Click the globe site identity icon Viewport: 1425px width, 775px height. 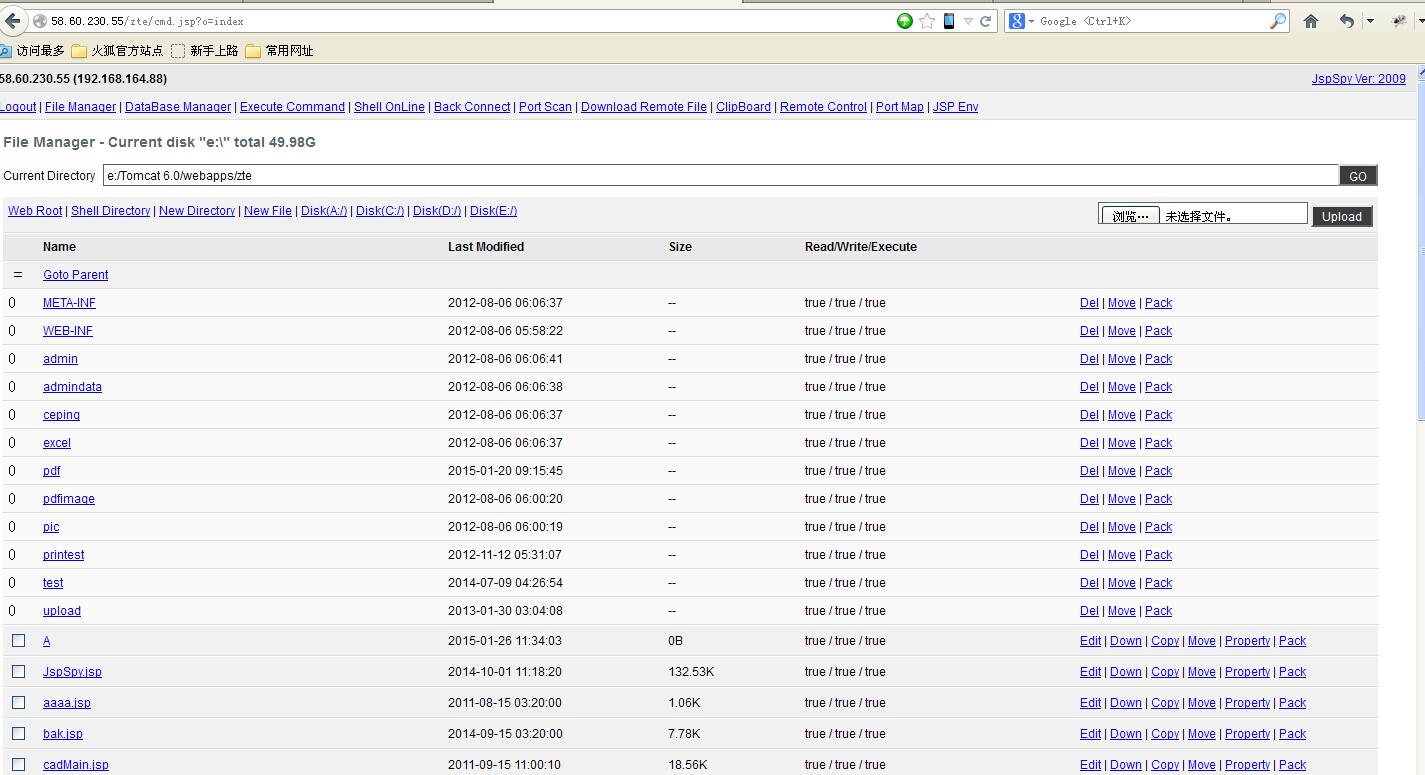coord(40,21)
